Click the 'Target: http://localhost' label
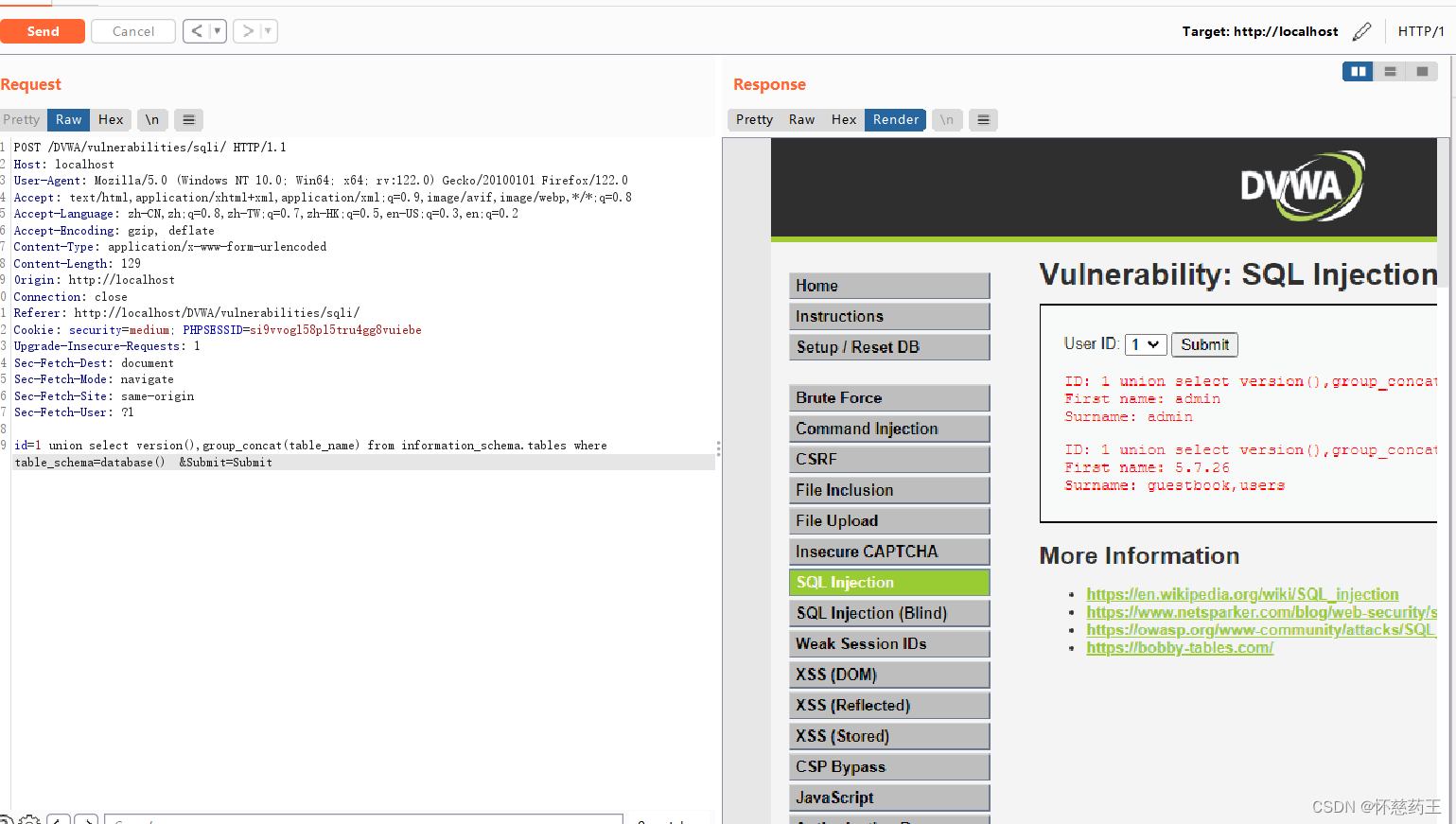This screenshot has width=1456, height=824. [x=1260, y=31]
